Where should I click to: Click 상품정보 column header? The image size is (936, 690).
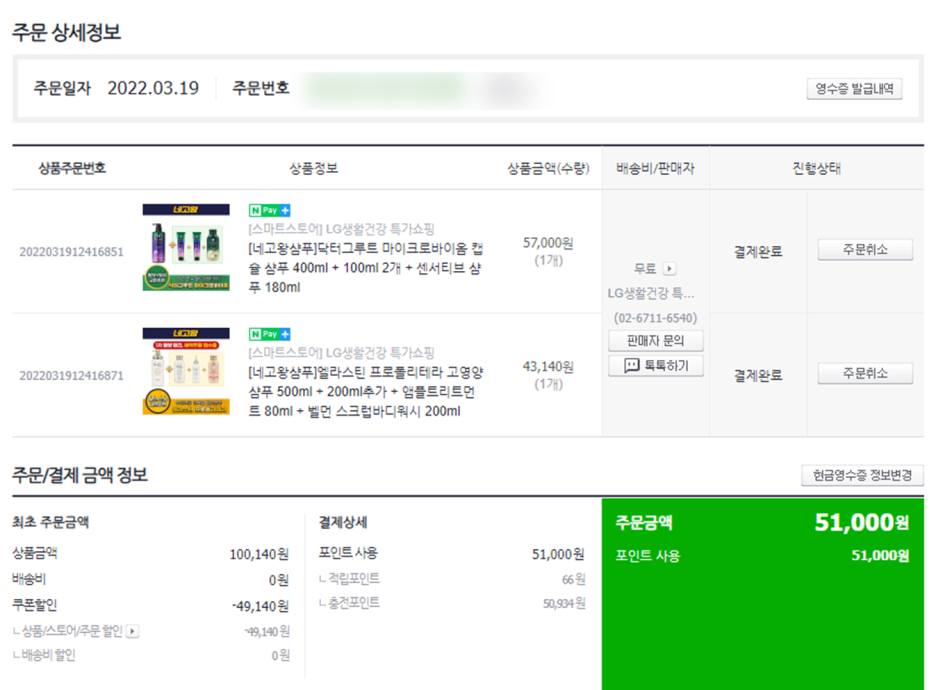pyautogui.click(x=314, y=168)
